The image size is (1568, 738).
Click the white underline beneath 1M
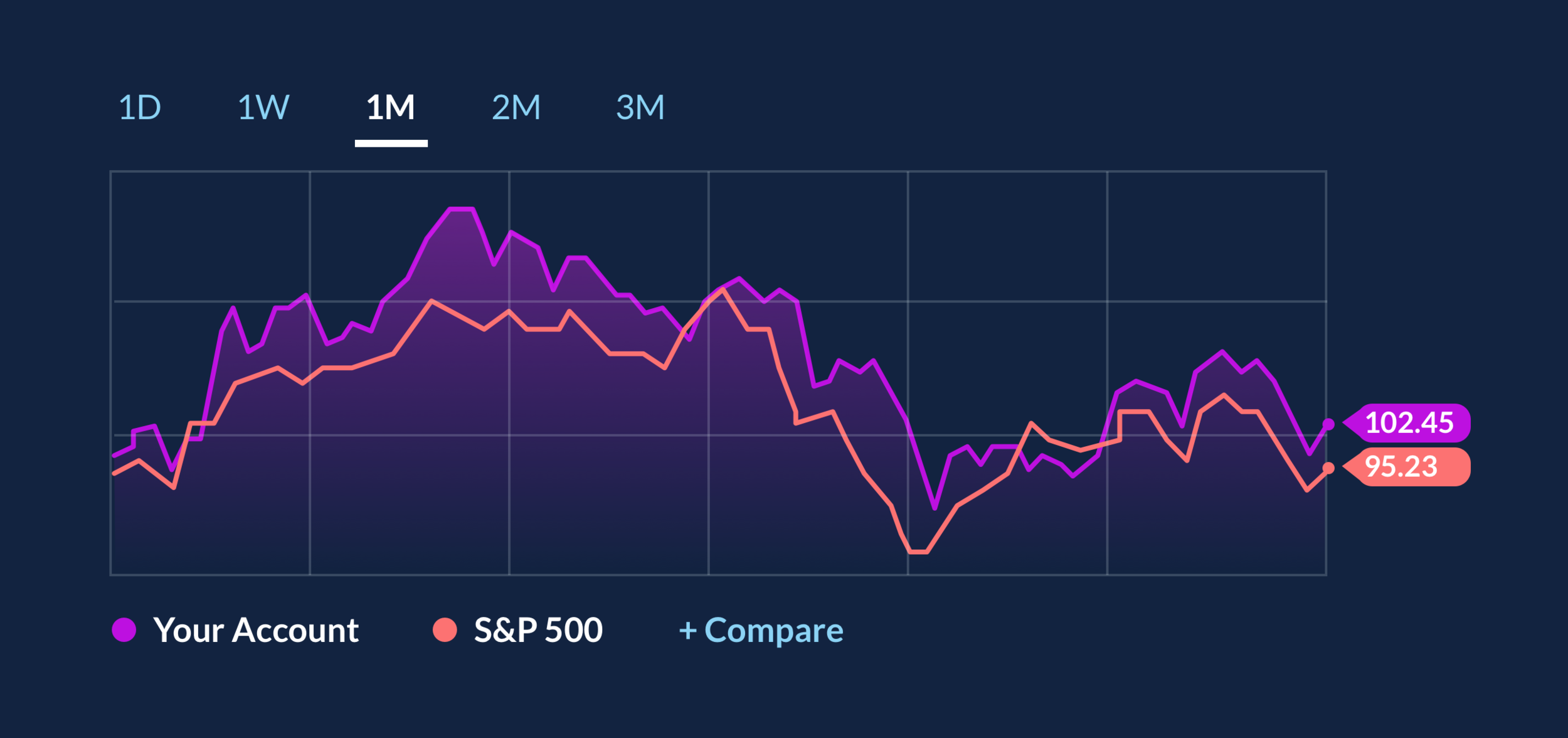coord(391,144)
